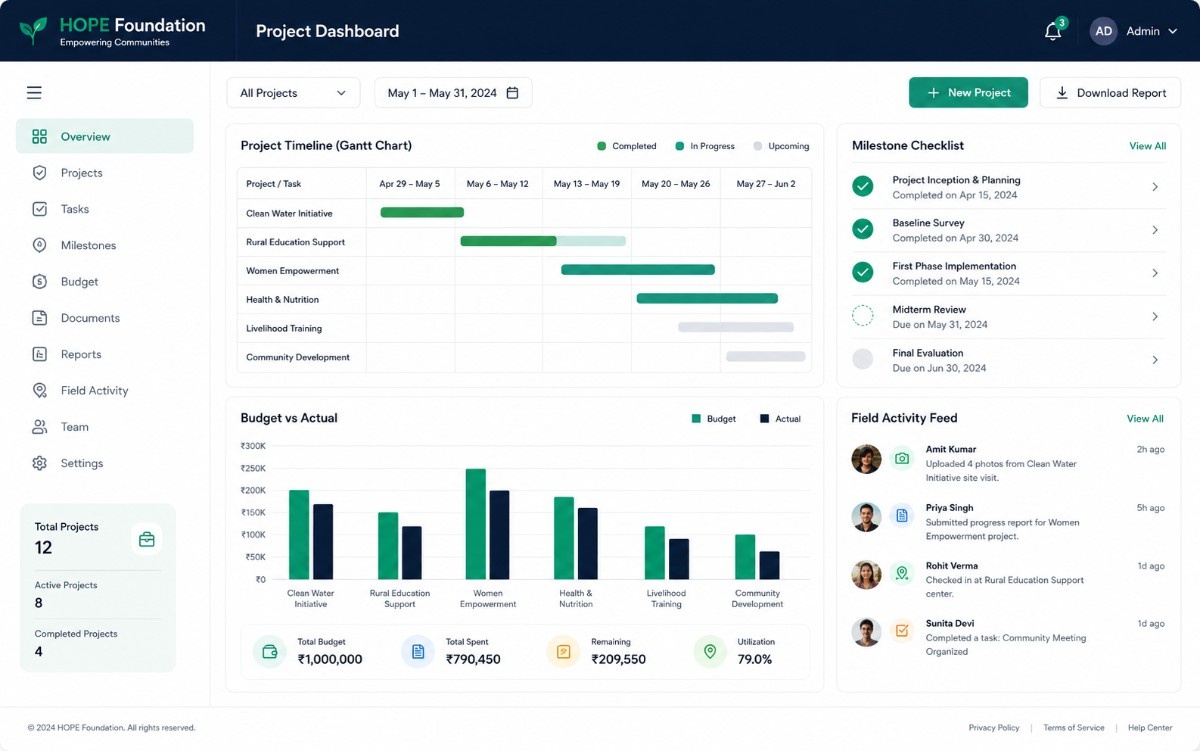Toggle Project Inception & Planning checkmark
The image size is (1200, 751).
(862, 186)
